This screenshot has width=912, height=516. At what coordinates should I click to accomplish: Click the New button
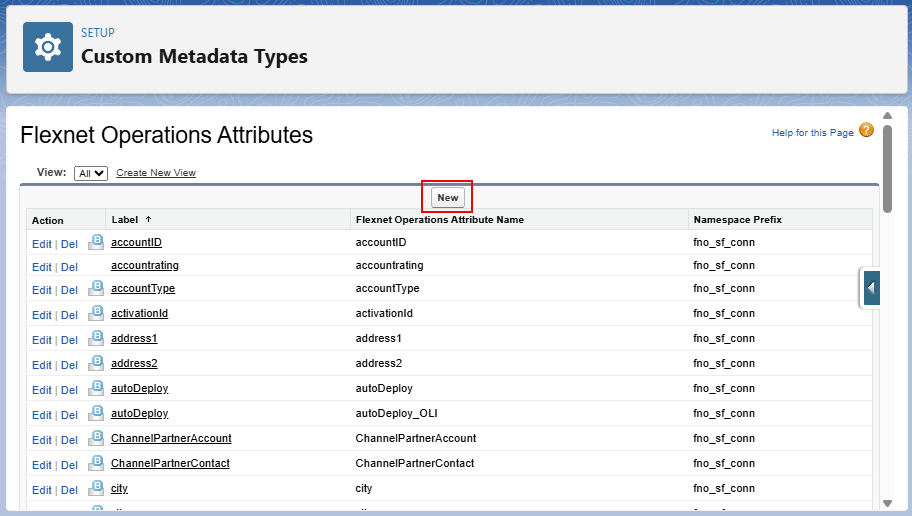point(448,197)
